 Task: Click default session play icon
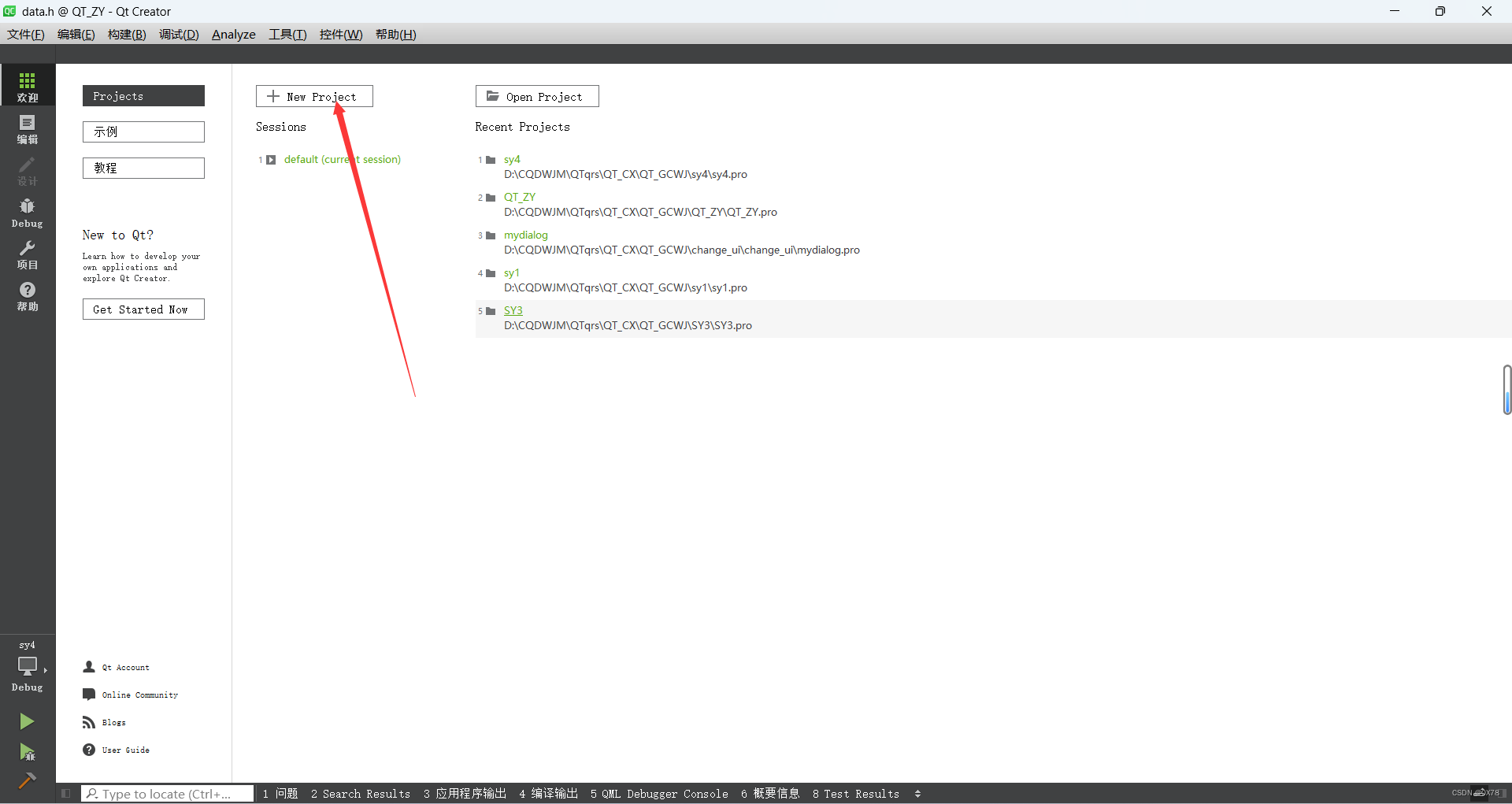click(271, 160)
